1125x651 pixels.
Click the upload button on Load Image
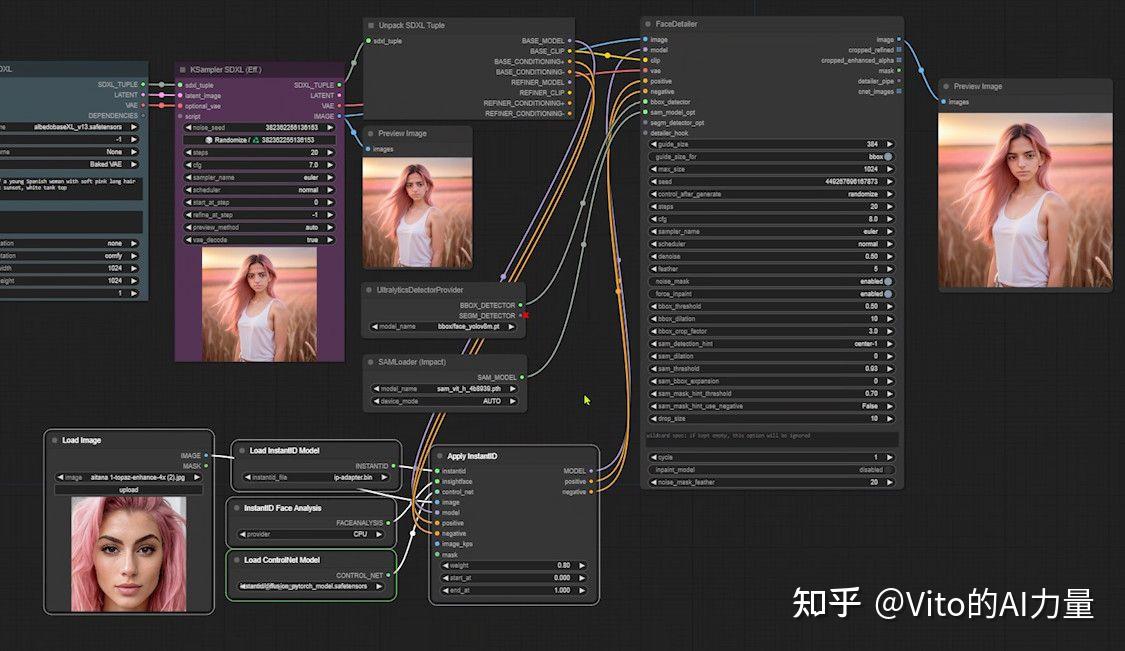coord(130,489)
